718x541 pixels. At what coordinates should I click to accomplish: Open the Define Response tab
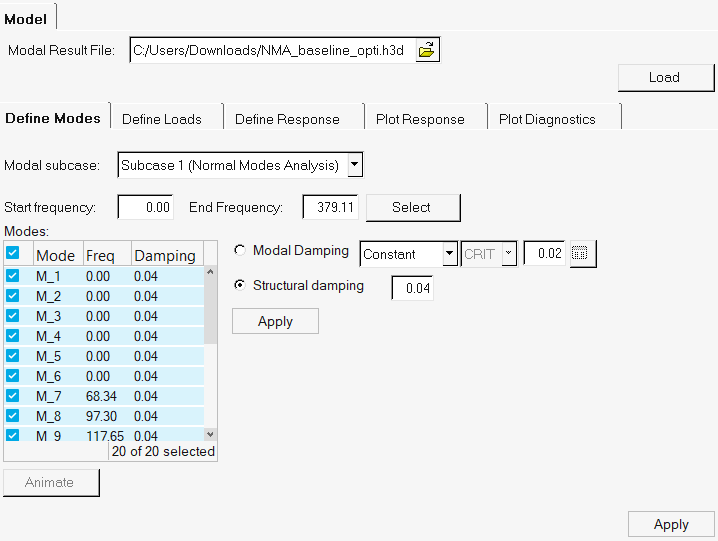pos(287,119)
